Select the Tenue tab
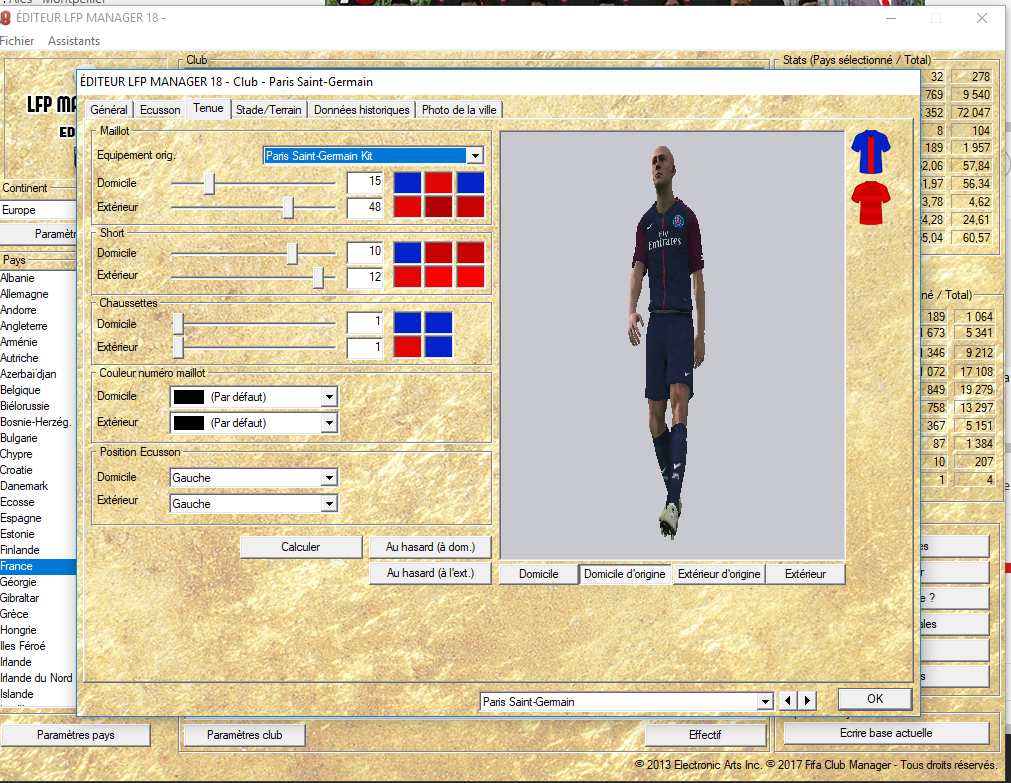 click(x=208, y=108)
